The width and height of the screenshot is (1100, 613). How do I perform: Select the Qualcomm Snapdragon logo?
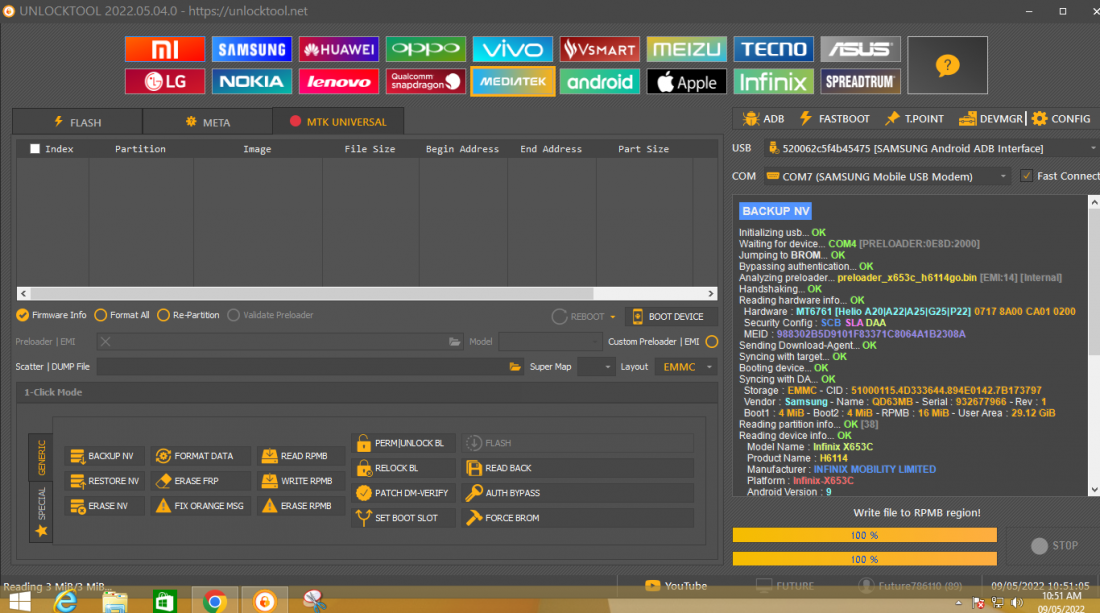426,81
